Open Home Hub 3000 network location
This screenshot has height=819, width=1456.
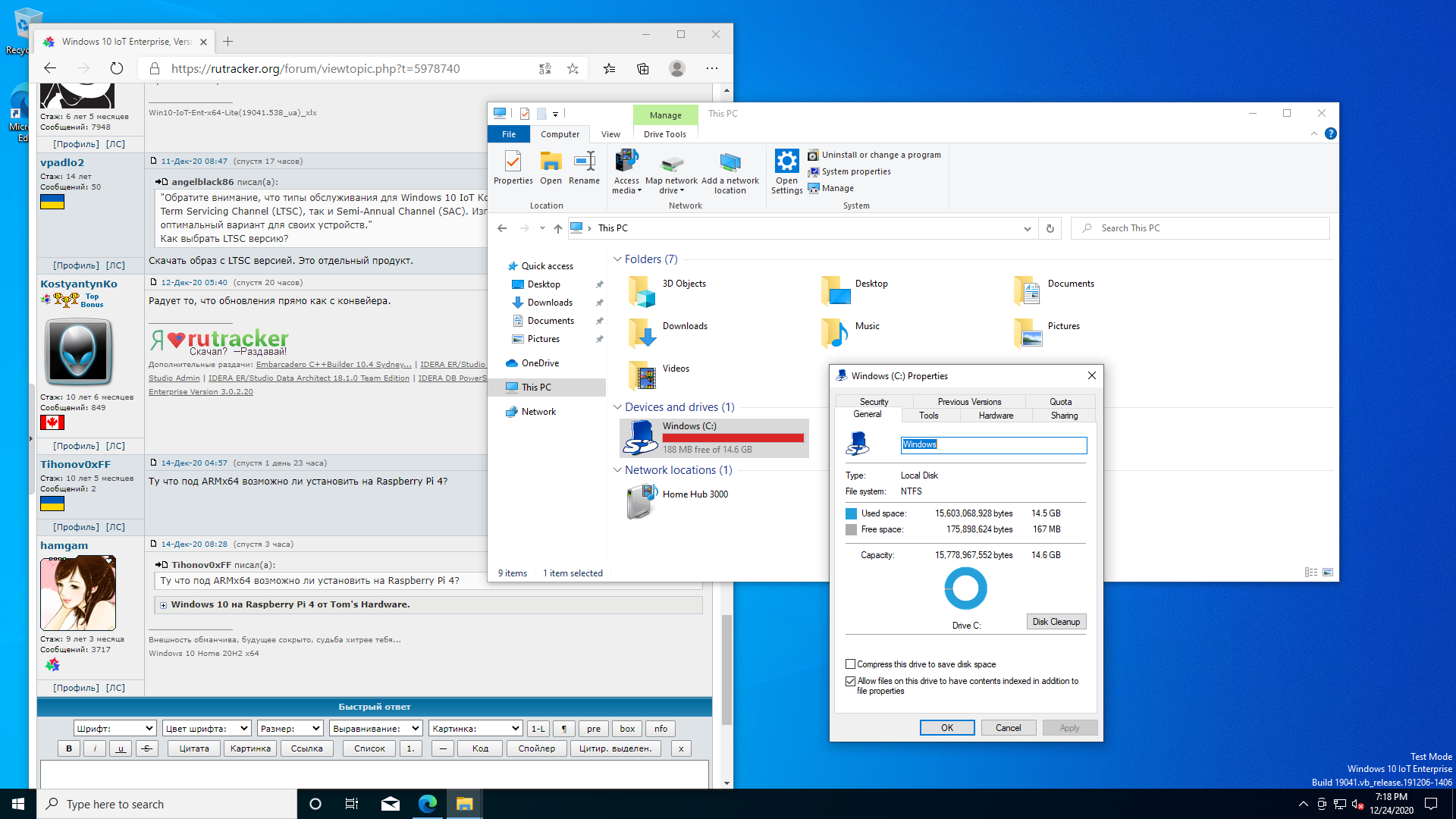click(x=678, y=501)
